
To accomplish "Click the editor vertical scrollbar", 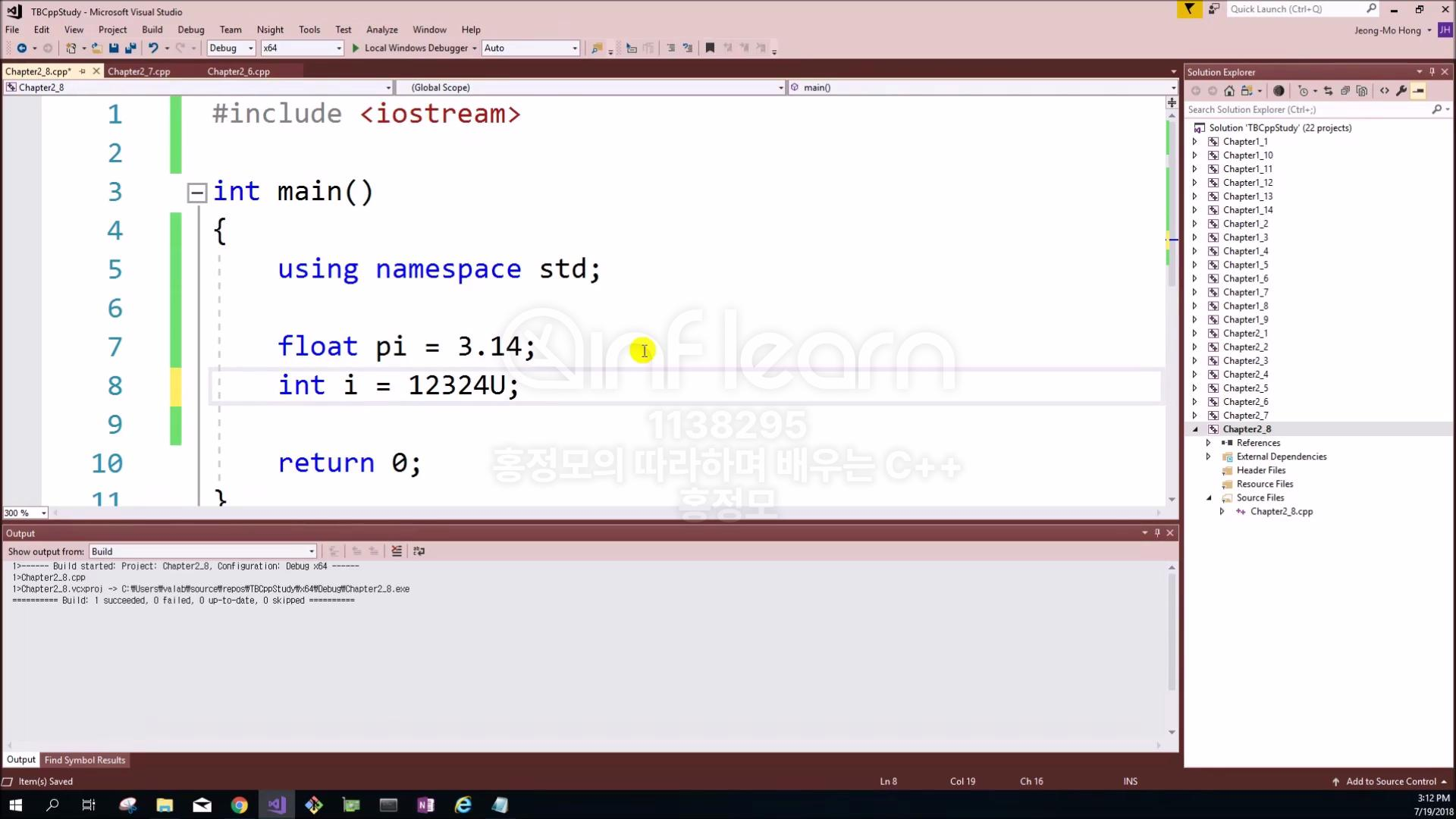I will tap(1172, 303).
